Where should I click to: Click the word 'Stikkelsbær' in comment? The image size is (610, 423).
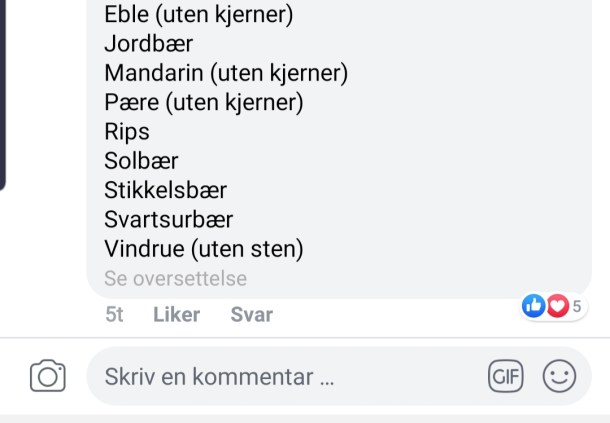(165, 190)
